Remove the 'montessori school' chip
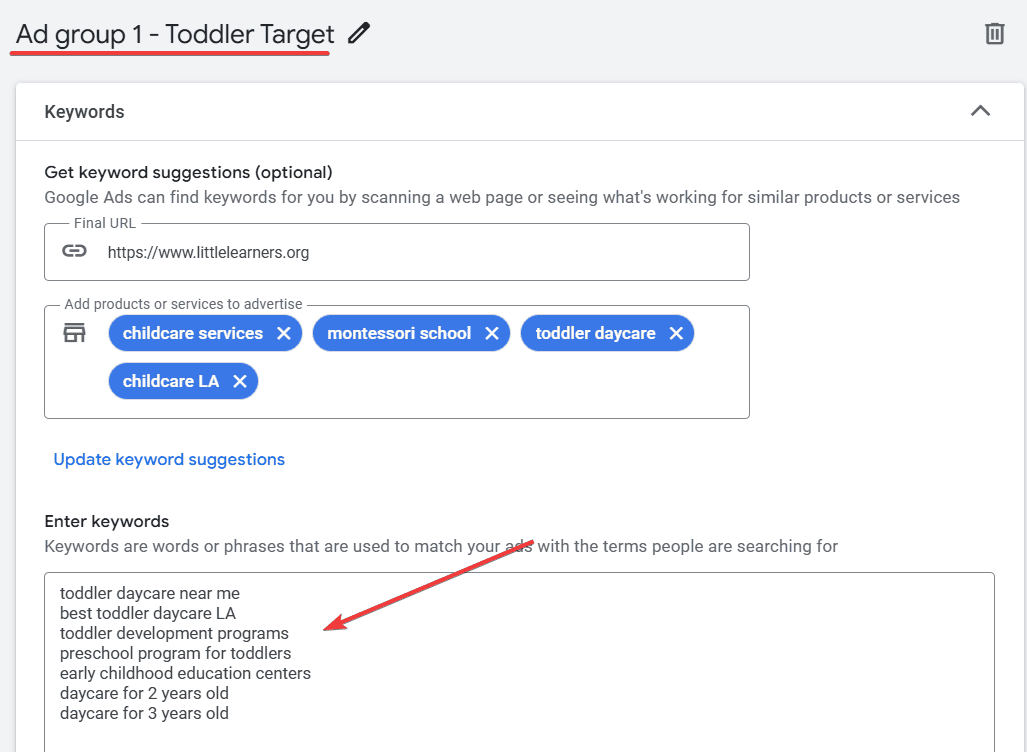The image size is (1027, 752). click(492, 334)
